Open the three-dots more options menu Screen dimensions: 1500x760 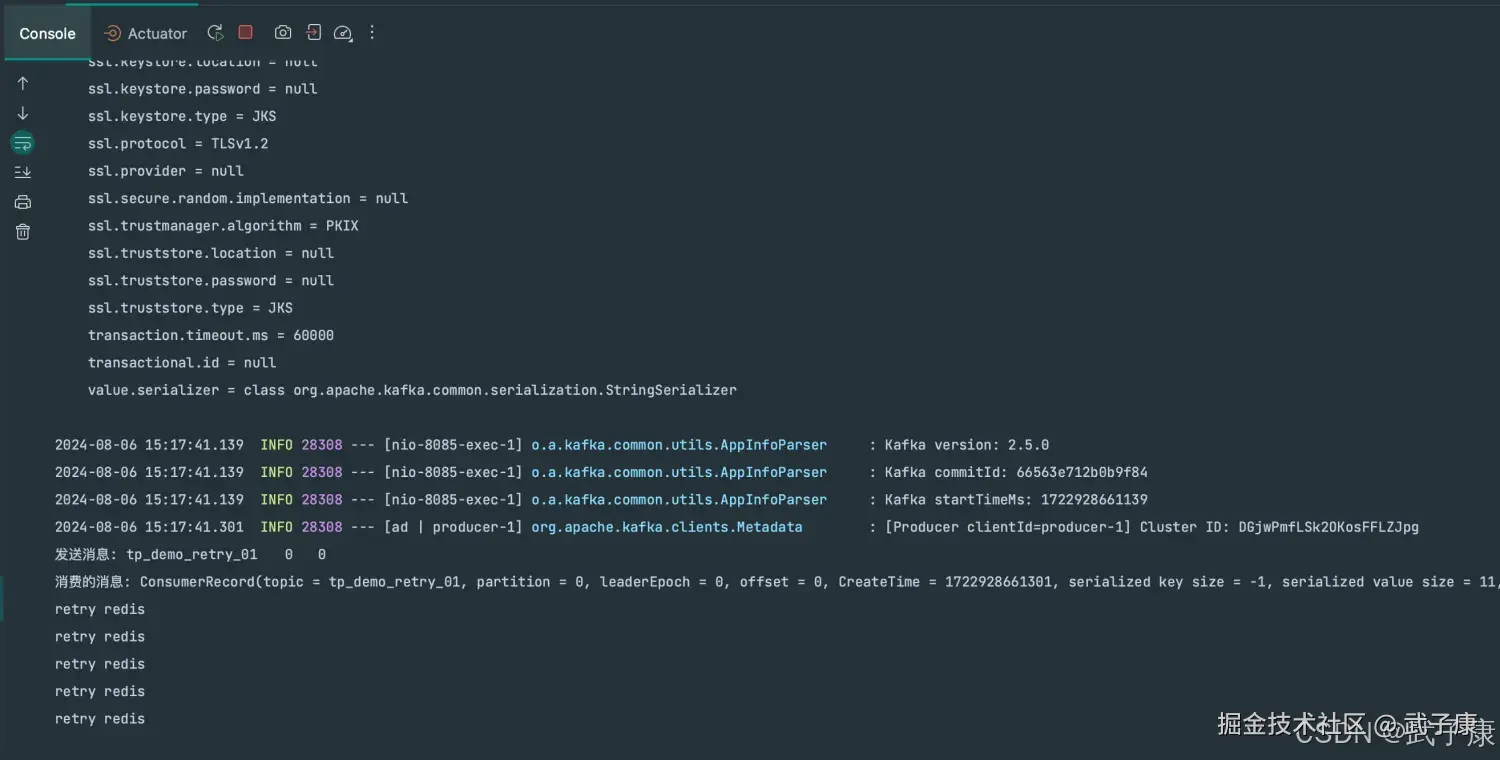click(x=372, y=33)
